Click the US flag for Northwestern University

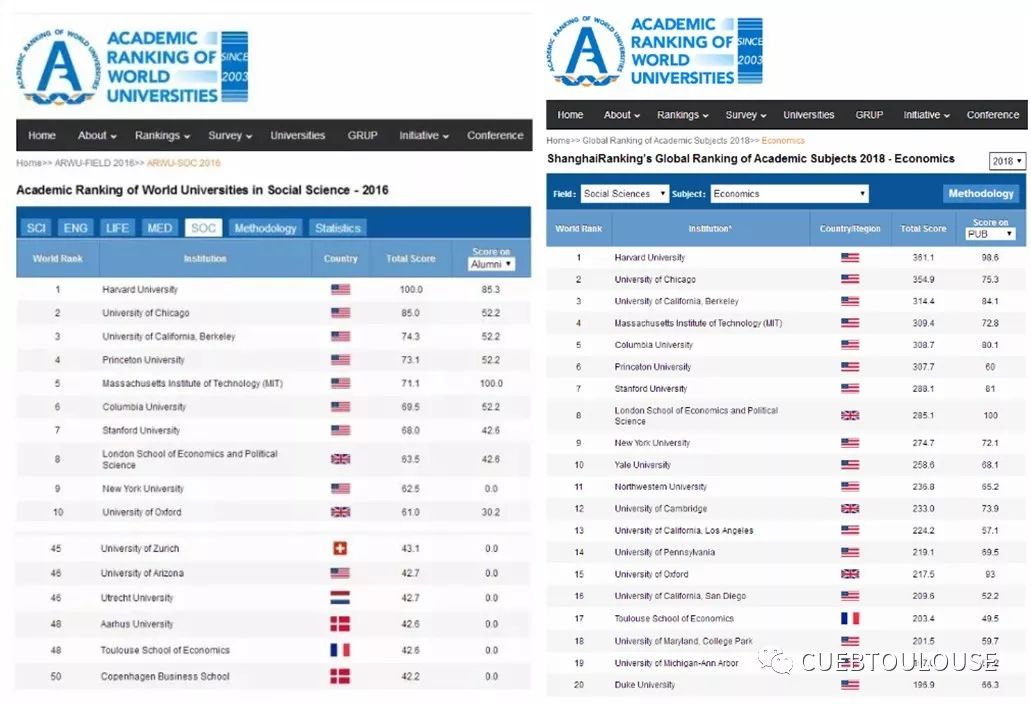(850, 486)
